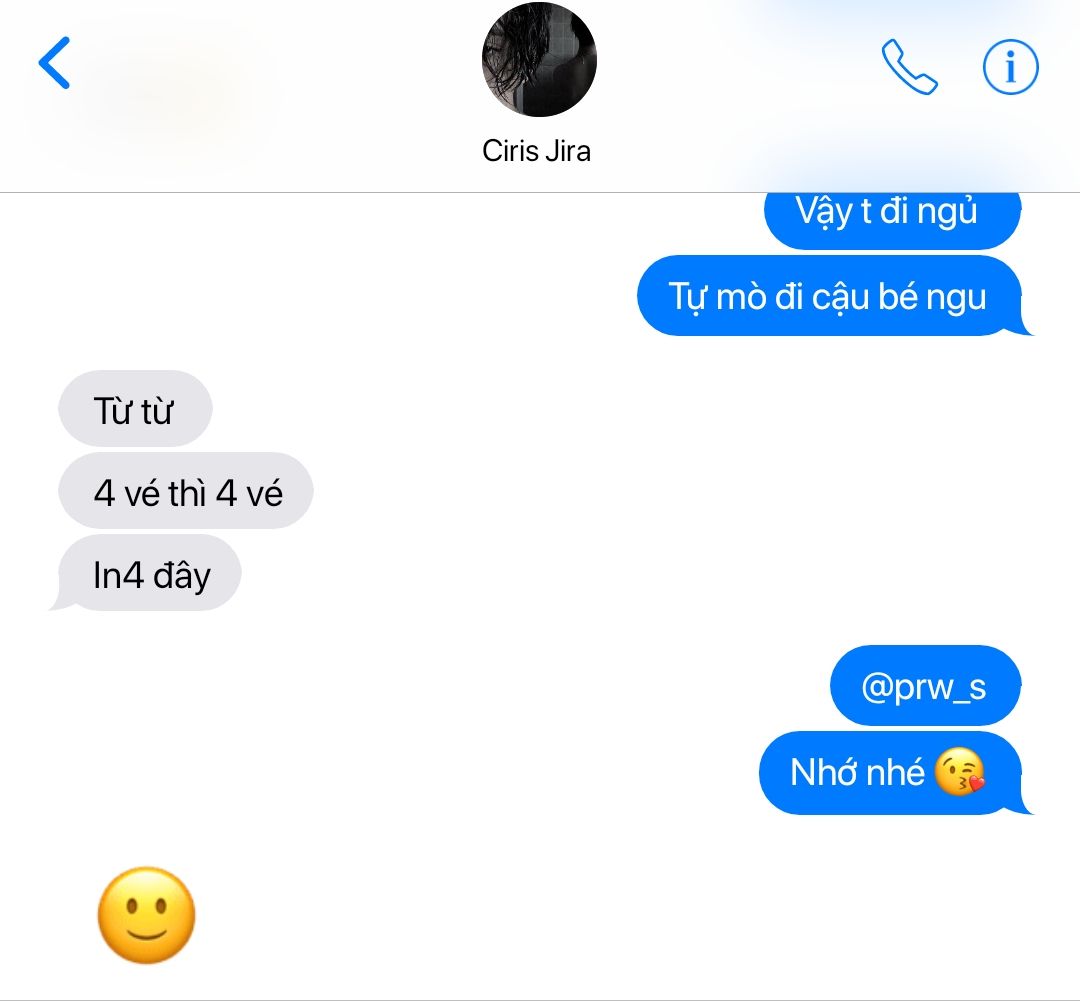Open the conversation info icon
This screenshot has height=1001, width=1080.
tap(1010, 67)
